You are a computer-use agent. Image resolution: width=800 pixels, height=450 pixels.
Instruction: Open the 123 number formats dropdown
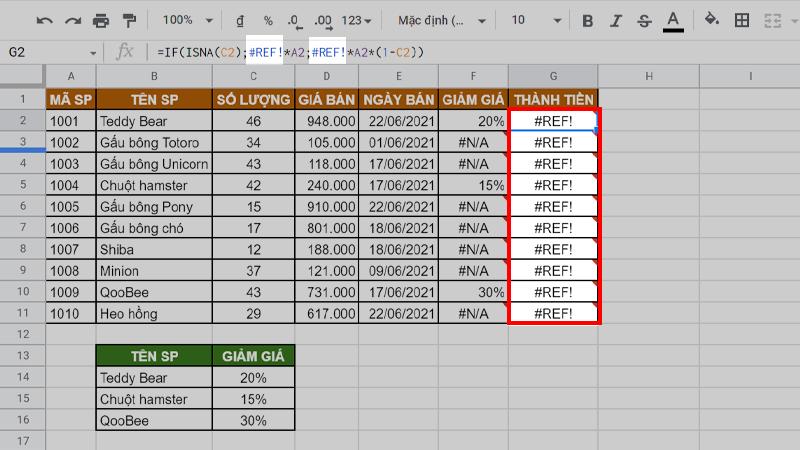click(x=357, y=20)
